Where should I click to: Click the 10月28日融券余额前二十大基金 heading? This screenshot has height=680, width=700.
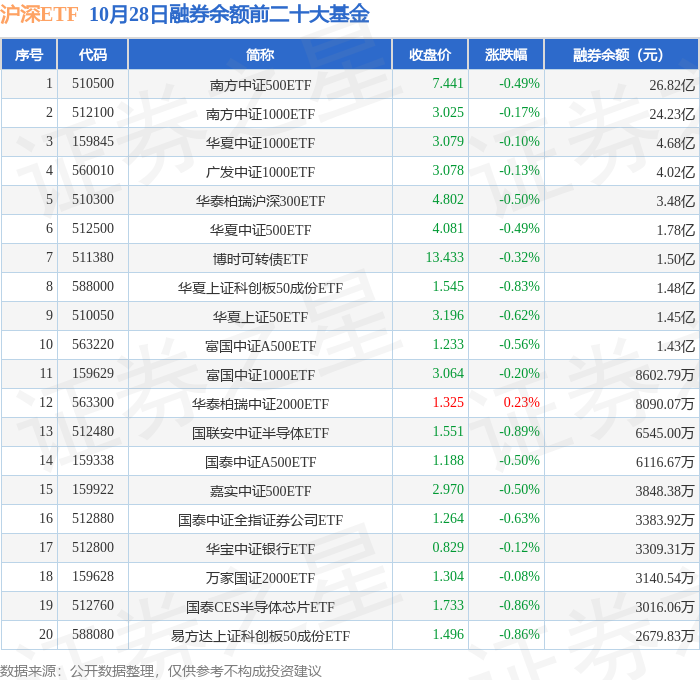click(229, 14)
